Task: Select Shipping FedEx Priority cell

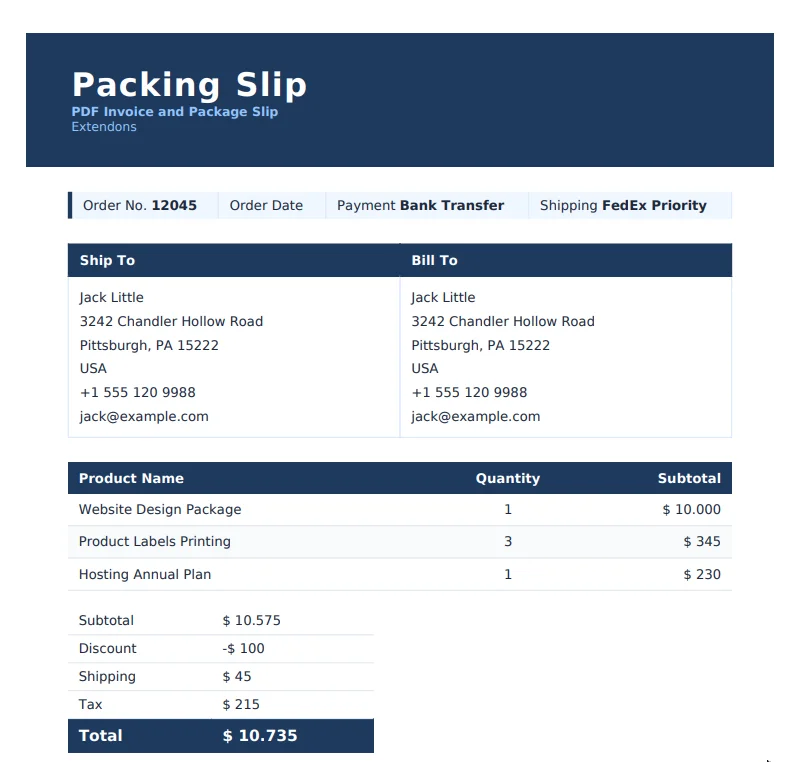Action: [x=630, y=205]
